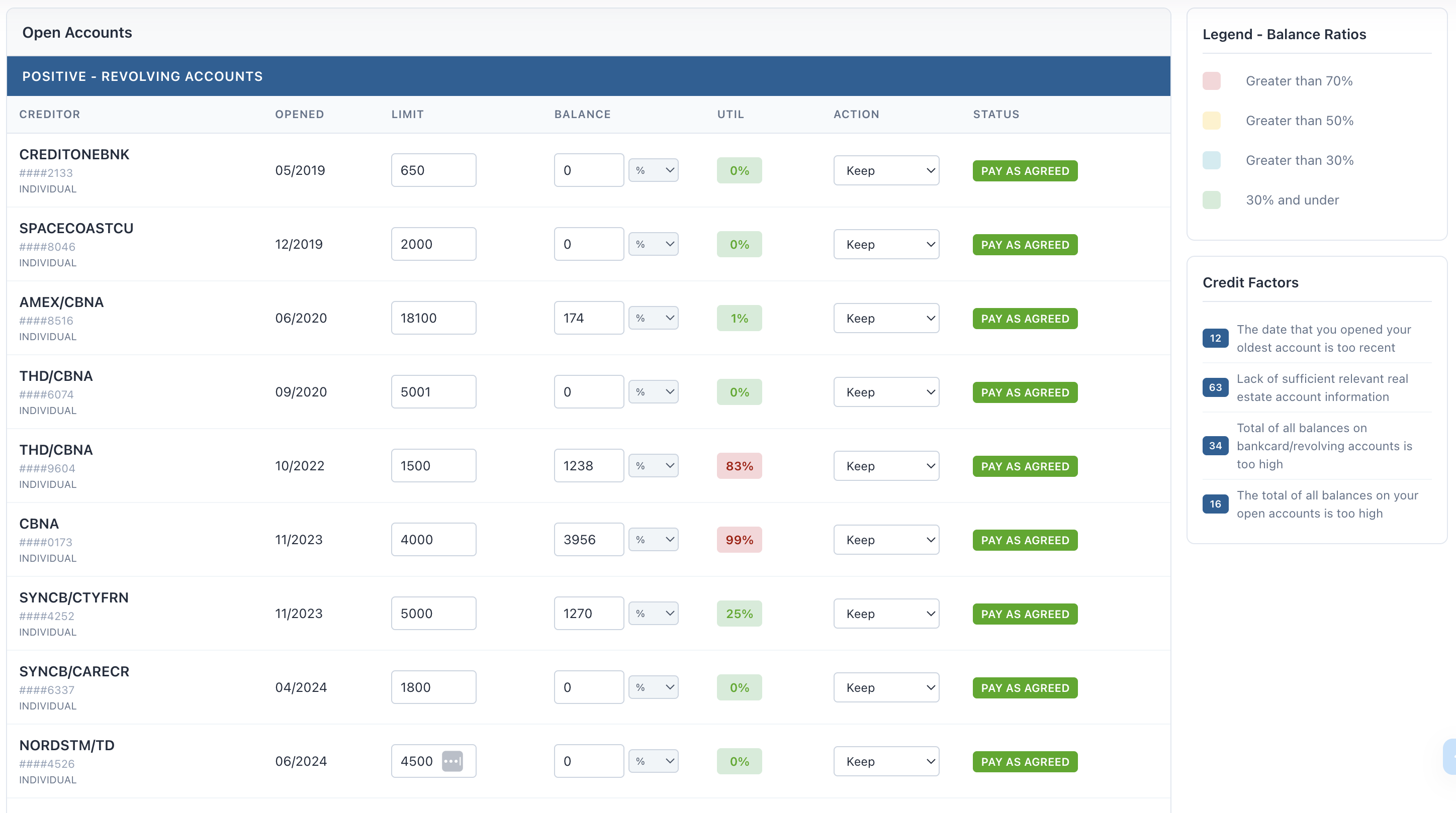Viewport: 1456px width, 813px height.
Task: Click the balance field for CBNA account
Action: click(x=588, y=540)
